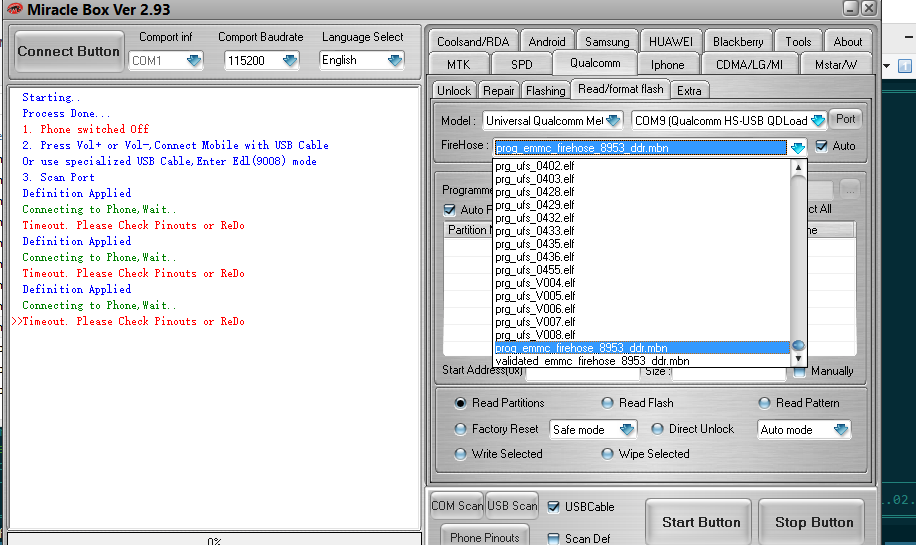Choose validated_emmc_firehose_8953_ddr.mbn entry
This screenshot has height=545, width=916.
[x=592, y=361]
